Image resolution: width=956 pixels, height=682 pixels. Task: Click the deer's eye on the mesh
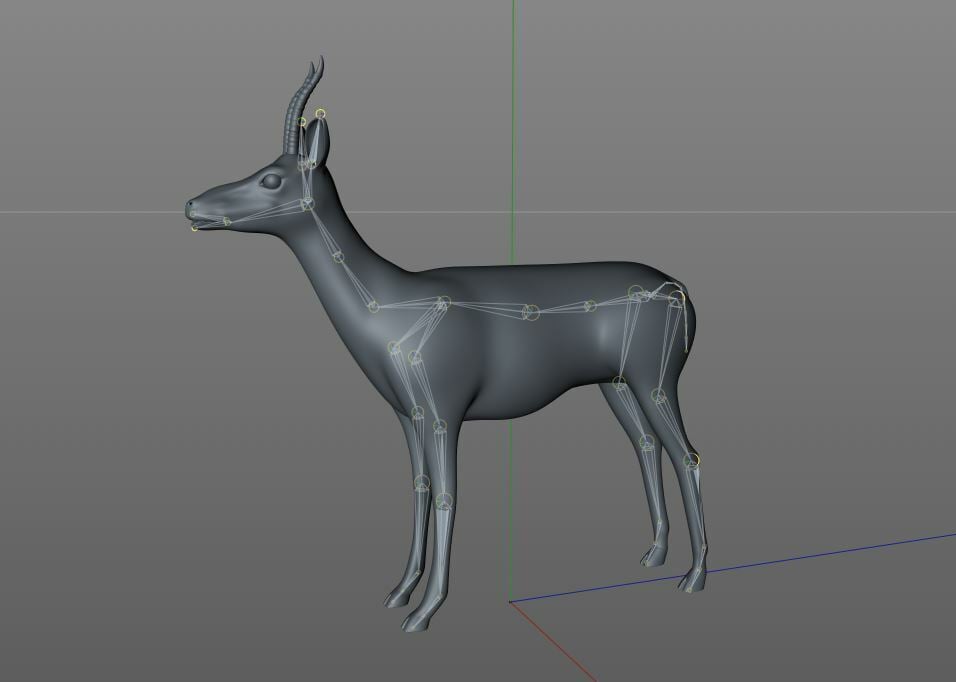pyautogui.click(x=271, y=181)
